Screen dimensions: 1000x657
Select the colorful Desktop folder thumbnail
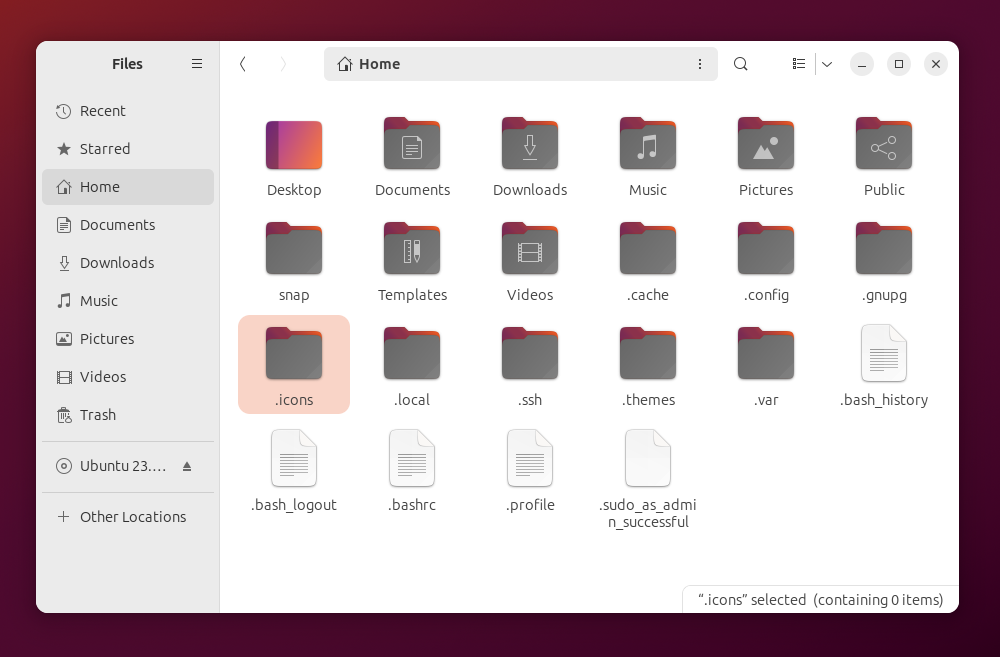(x=293, y=144)
